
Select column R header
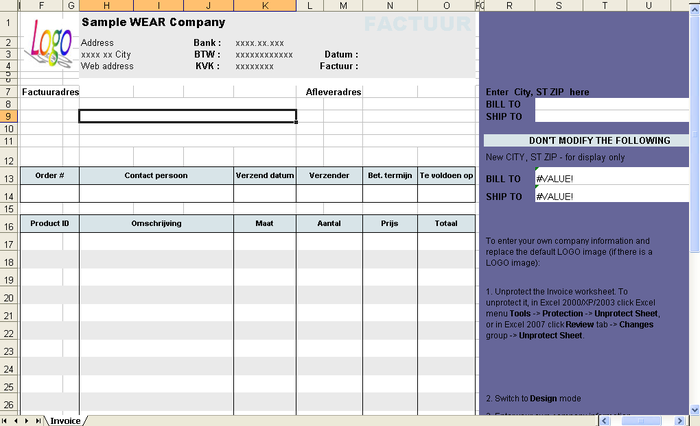point(509,5)
